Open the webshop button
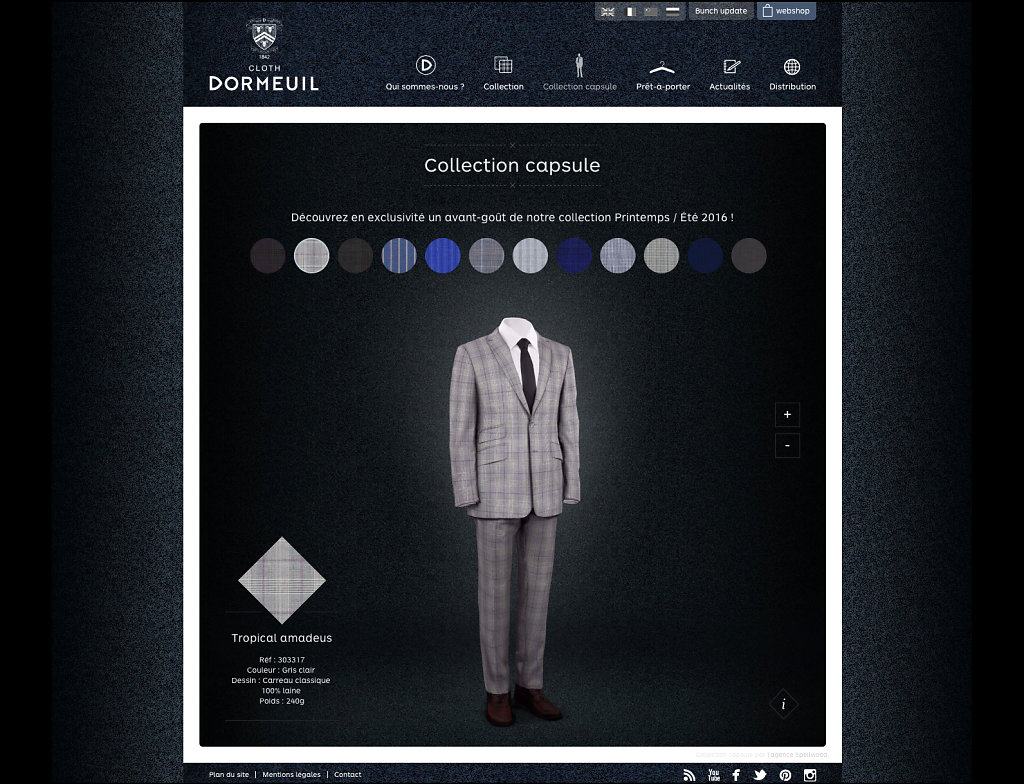The height and width of the screenshot is (784, 1024). (786, 11)
